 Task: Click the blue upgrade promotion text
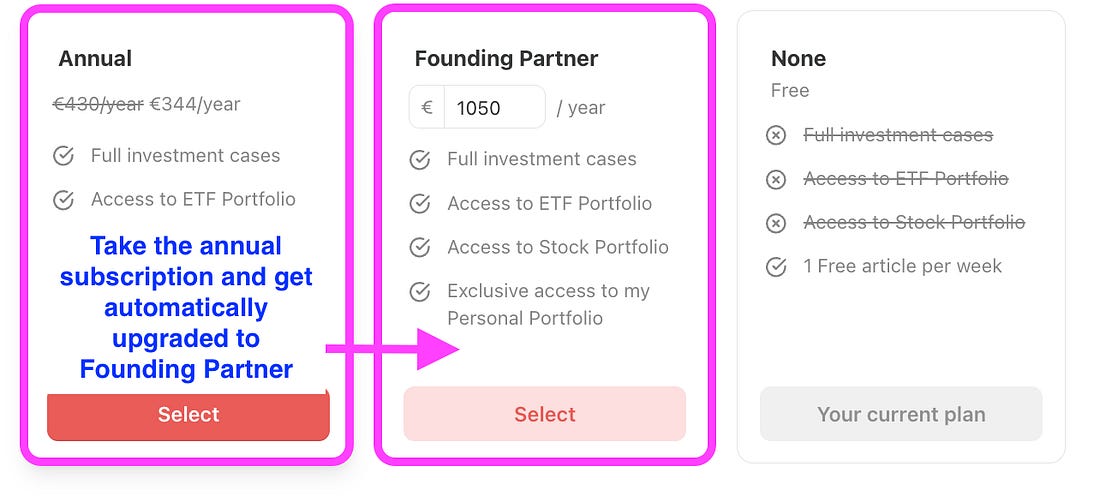pyautogui.click(x=186, y=307)
